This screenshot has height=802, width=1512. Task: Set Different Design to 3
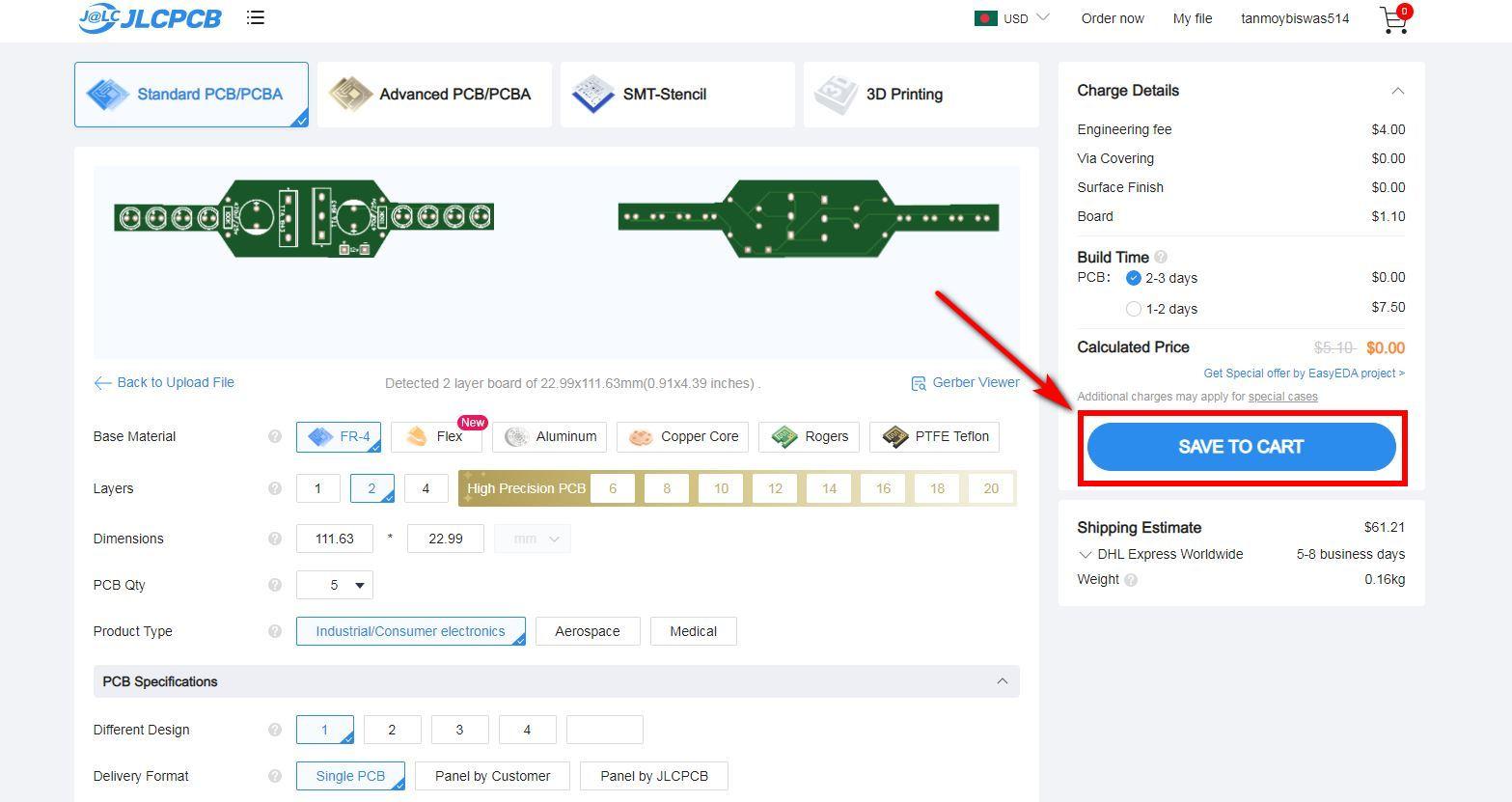coord(459,730)
